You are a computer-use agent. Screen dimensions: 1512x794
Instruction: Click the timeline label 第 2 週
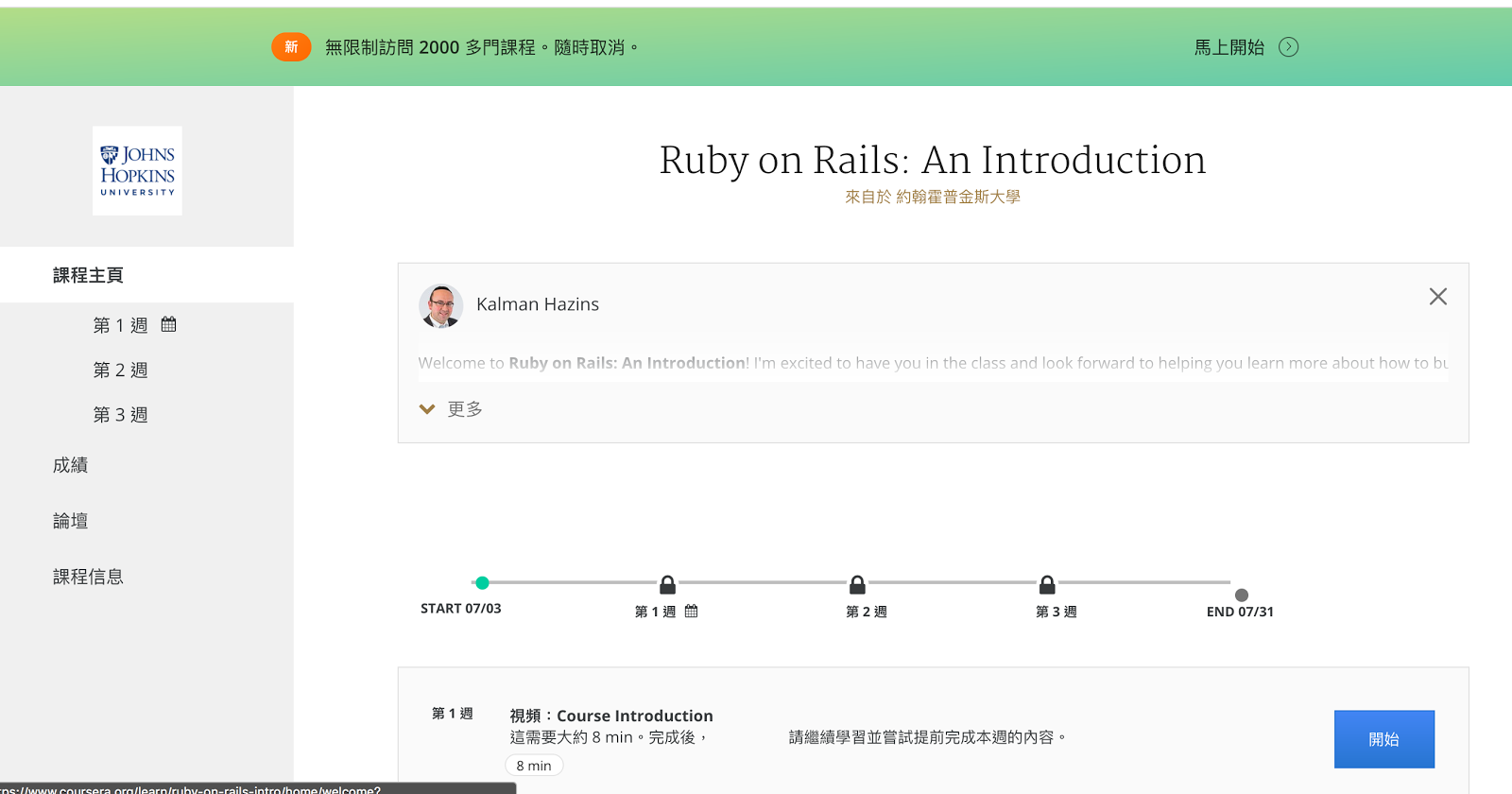coord(867,612)
